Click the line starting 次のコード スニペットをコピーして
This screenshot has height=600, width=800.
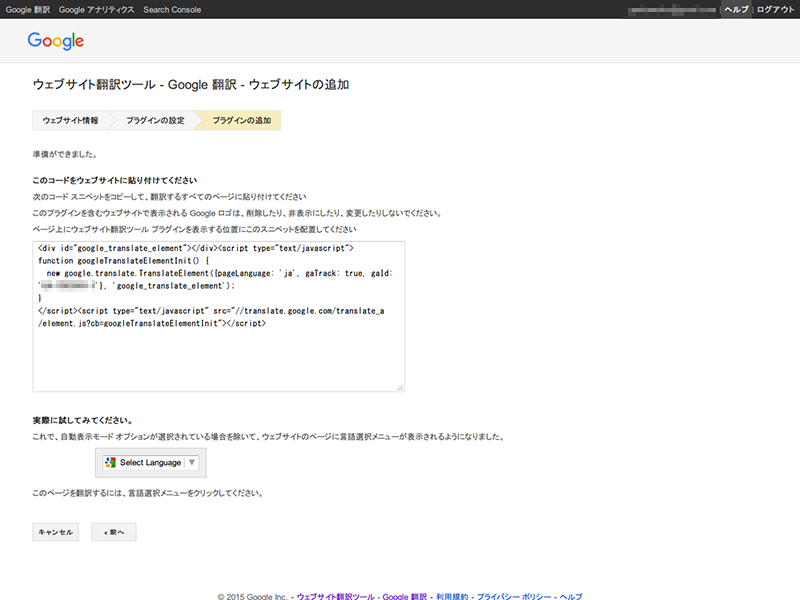169,197
